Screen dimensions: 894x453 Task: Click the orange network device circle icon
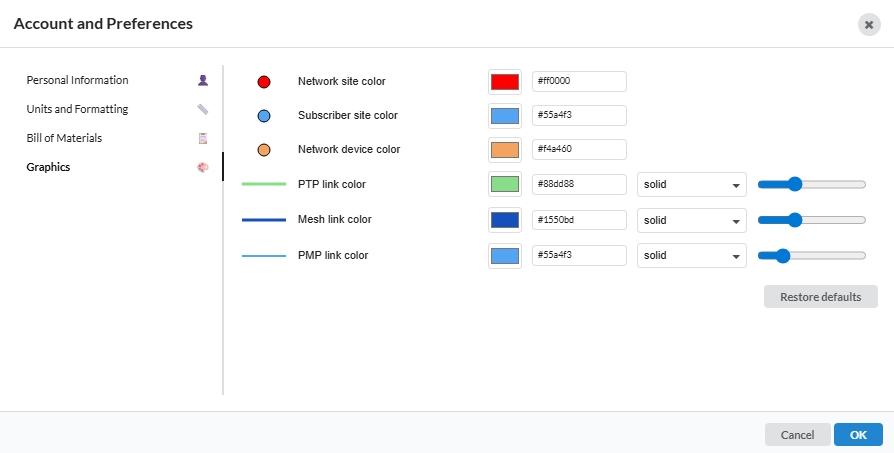[x=264, y=150]
